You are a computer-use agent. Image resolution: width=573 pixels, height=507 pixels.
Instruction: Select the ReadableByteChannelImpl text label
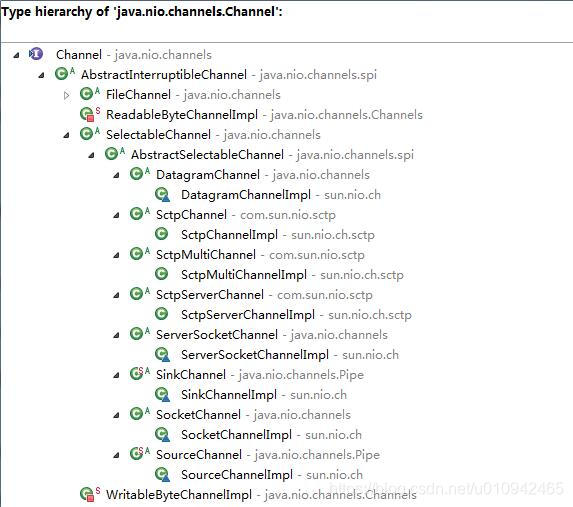182,115
